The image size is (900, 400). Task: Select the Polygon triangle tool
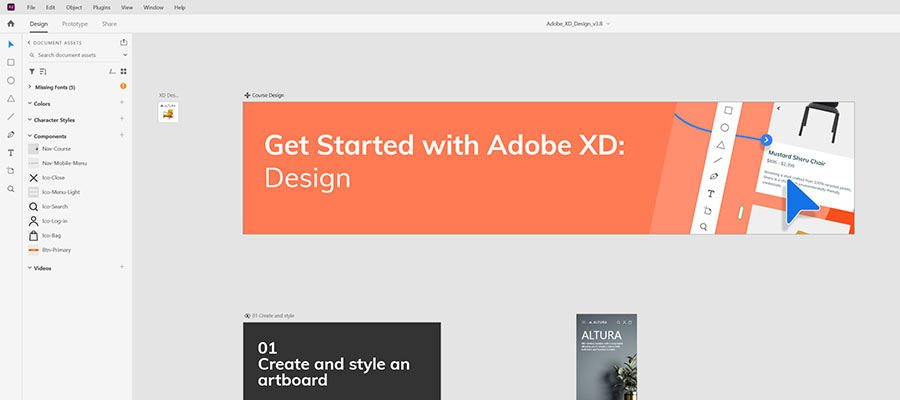tap(10, 98)
